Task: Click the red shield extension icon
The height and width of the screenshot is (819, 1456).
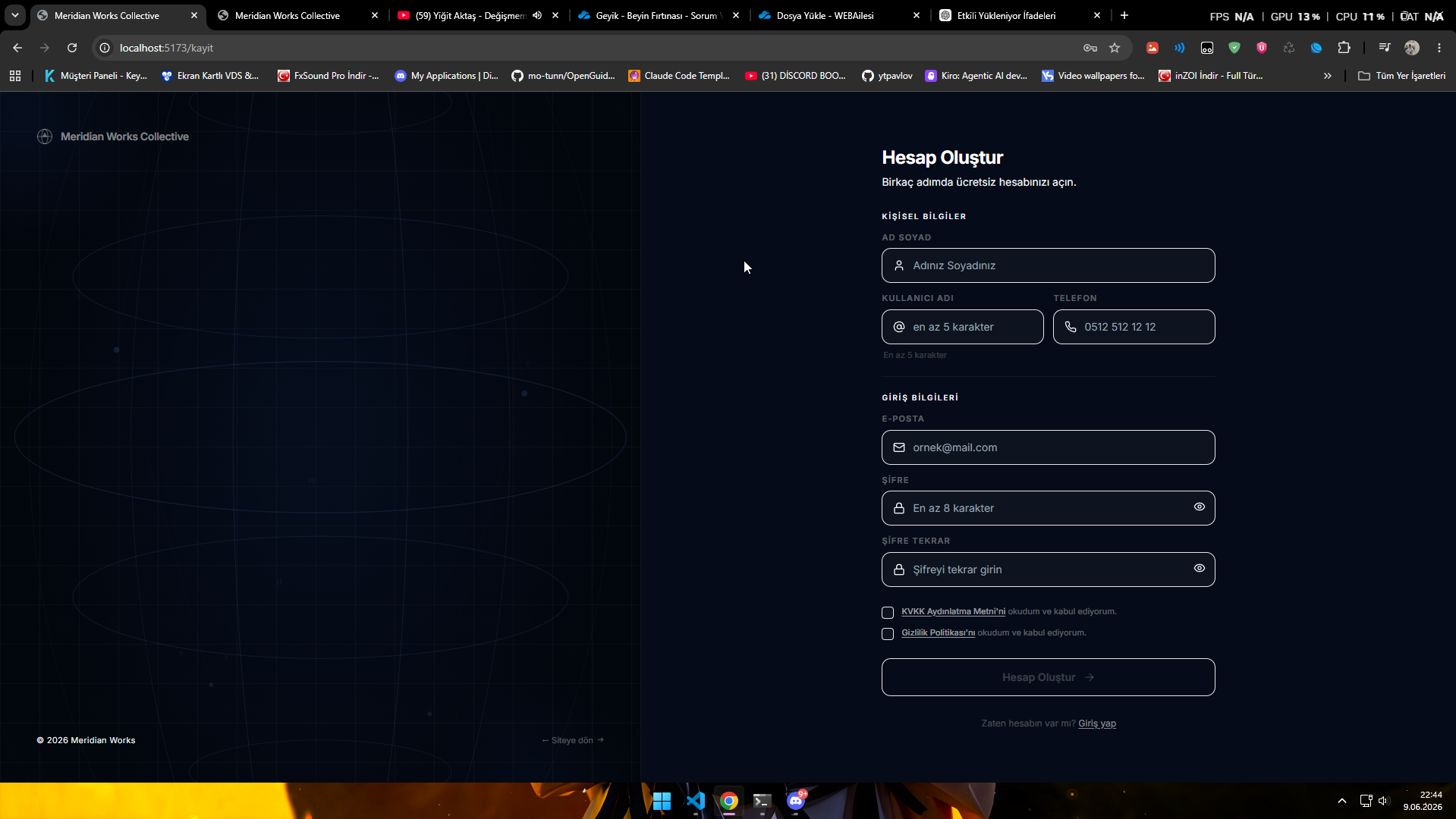Action: point(1262,48)
